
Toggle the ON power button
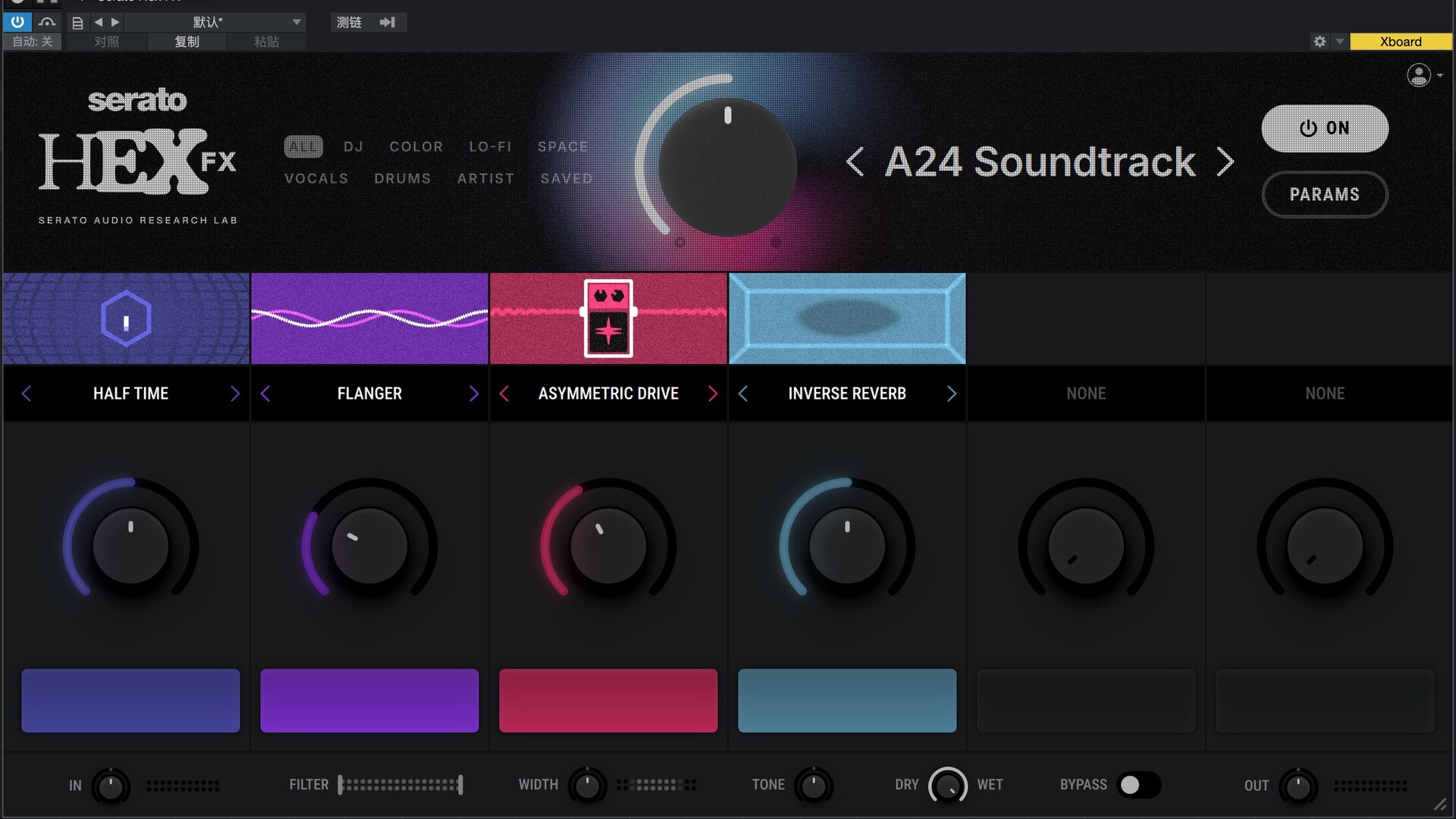pyautogui.click(x=1325, y=128)
